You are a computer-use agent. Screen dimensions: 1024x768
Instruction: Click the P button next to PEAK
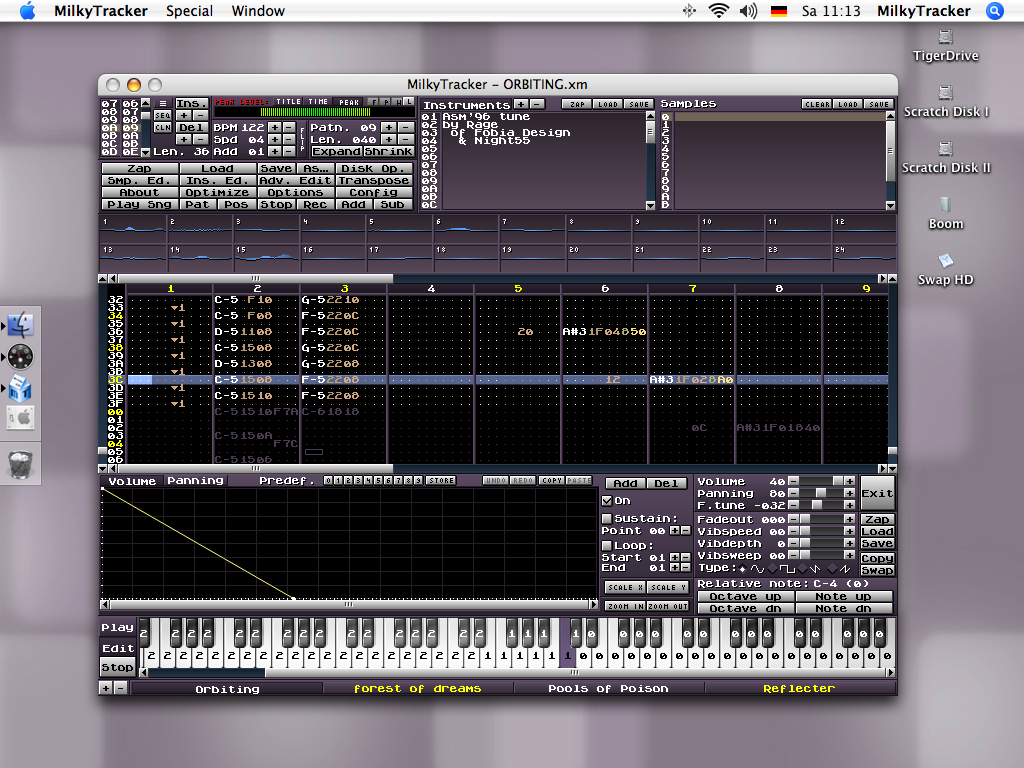(x=385, y=103)
